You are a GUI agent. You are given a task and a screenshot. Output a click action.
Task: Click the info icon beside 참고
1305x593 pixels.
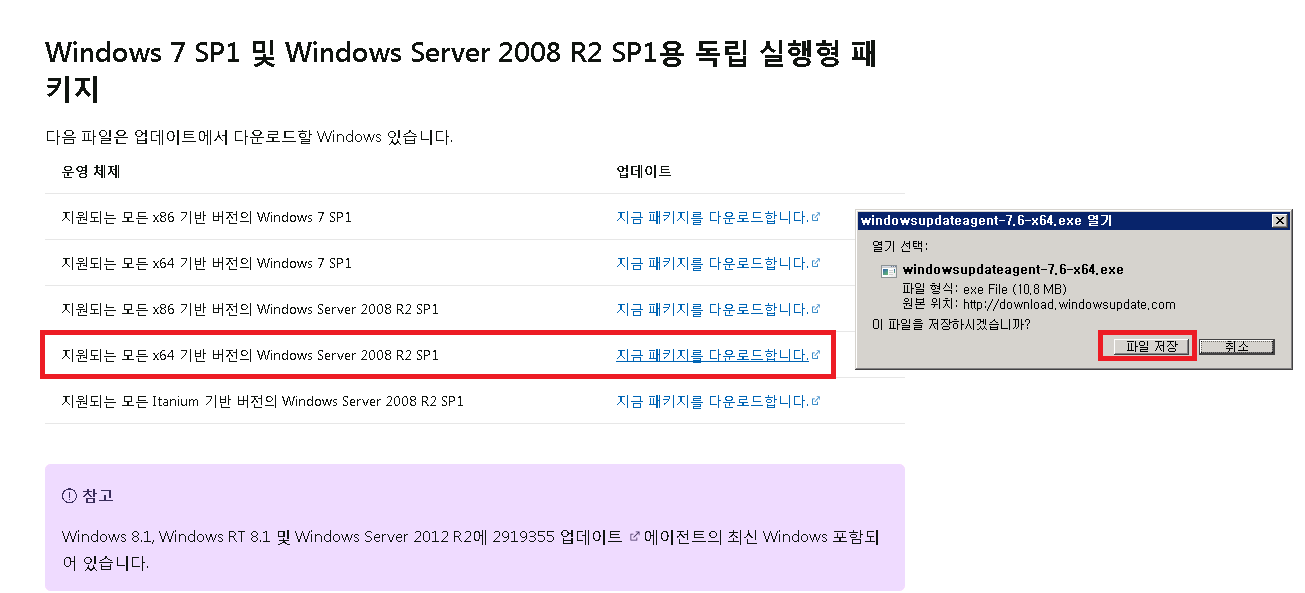click(x=69, y=496)
